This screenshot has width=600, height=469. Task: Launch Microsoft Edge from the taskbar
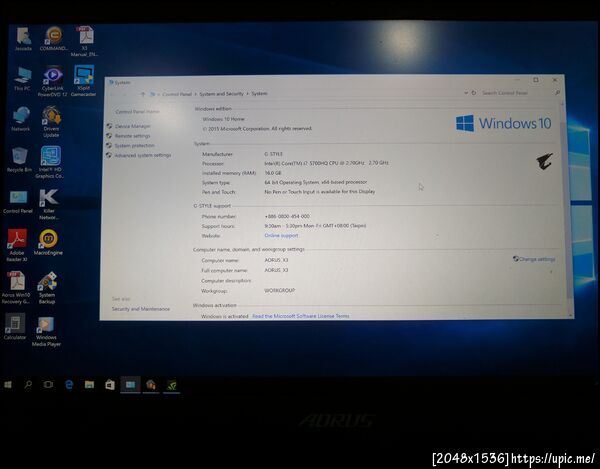click(69, 384)
